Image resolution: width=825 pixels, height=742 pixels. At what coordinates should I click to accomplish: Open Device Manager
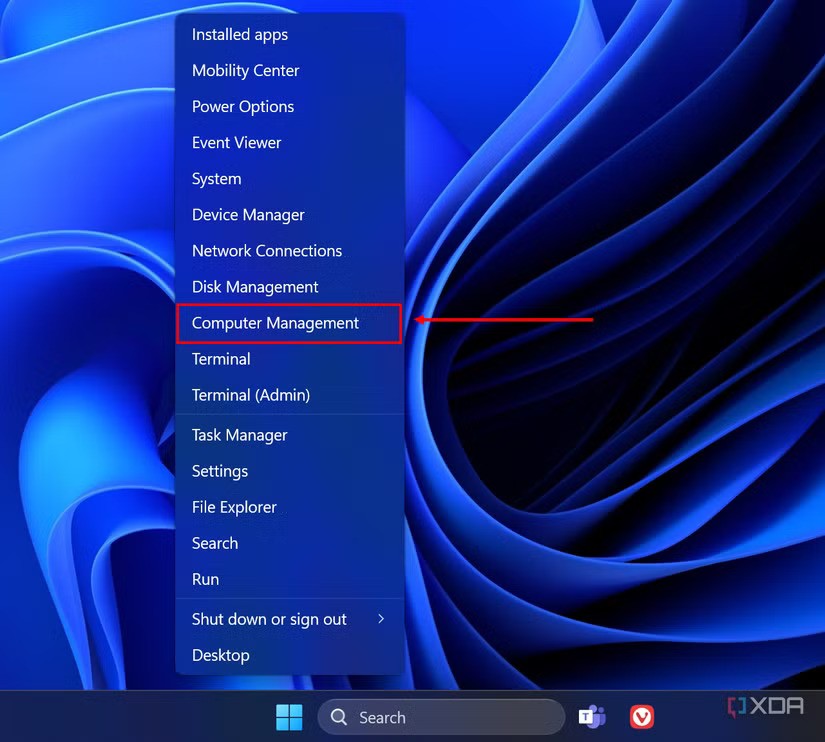(x=247, y=214)
